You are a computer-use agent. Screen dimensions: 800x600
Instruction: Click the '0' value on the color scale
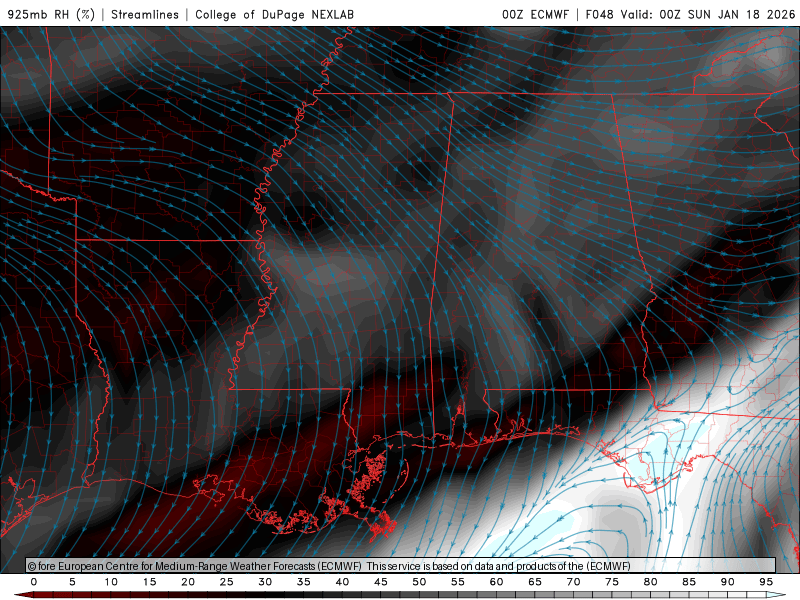(x=34, y=582)
